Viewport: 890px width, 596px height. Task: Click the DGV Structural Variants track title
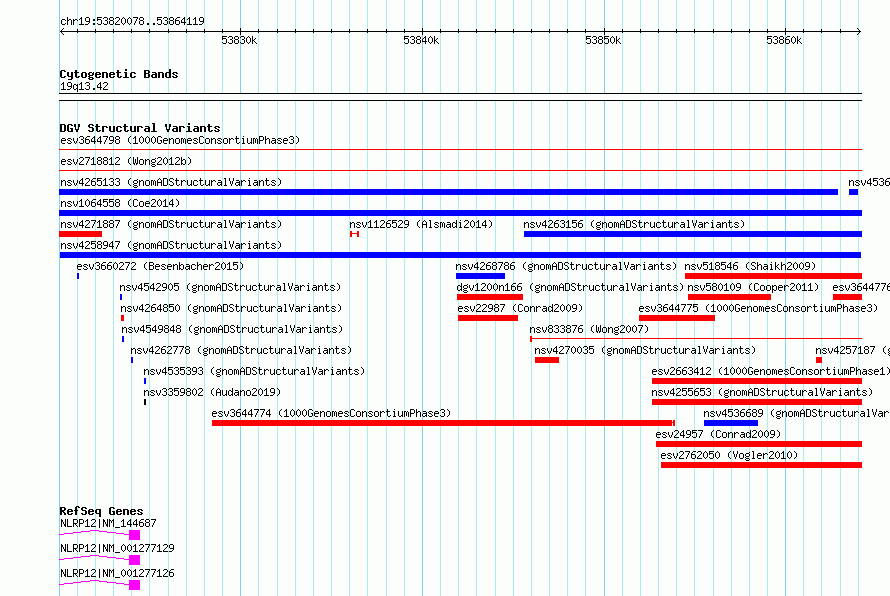click(140, 128)
